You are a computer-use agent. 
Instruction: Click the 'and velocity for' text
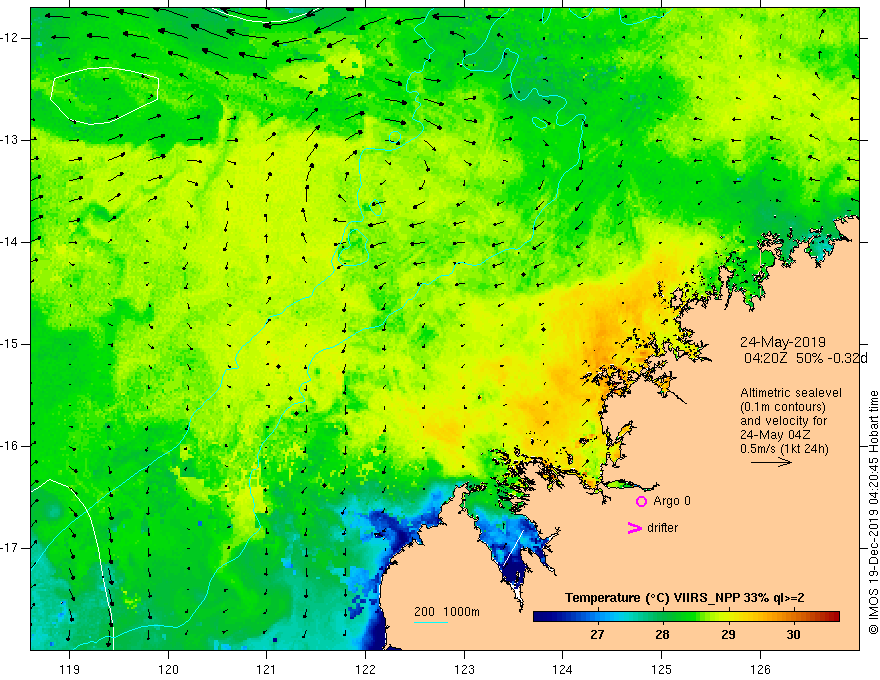[783, 421]
